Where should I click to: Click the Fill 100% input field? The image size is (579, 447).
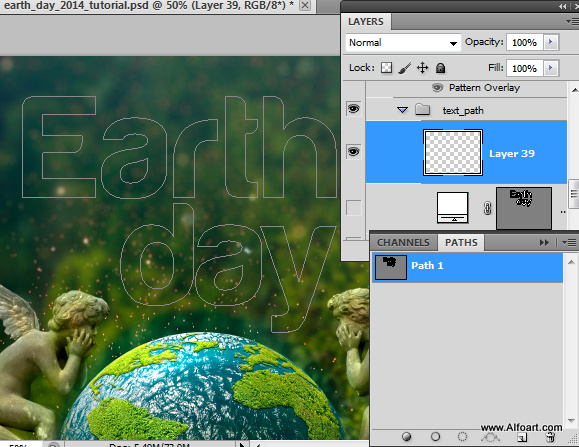[524, 68]
